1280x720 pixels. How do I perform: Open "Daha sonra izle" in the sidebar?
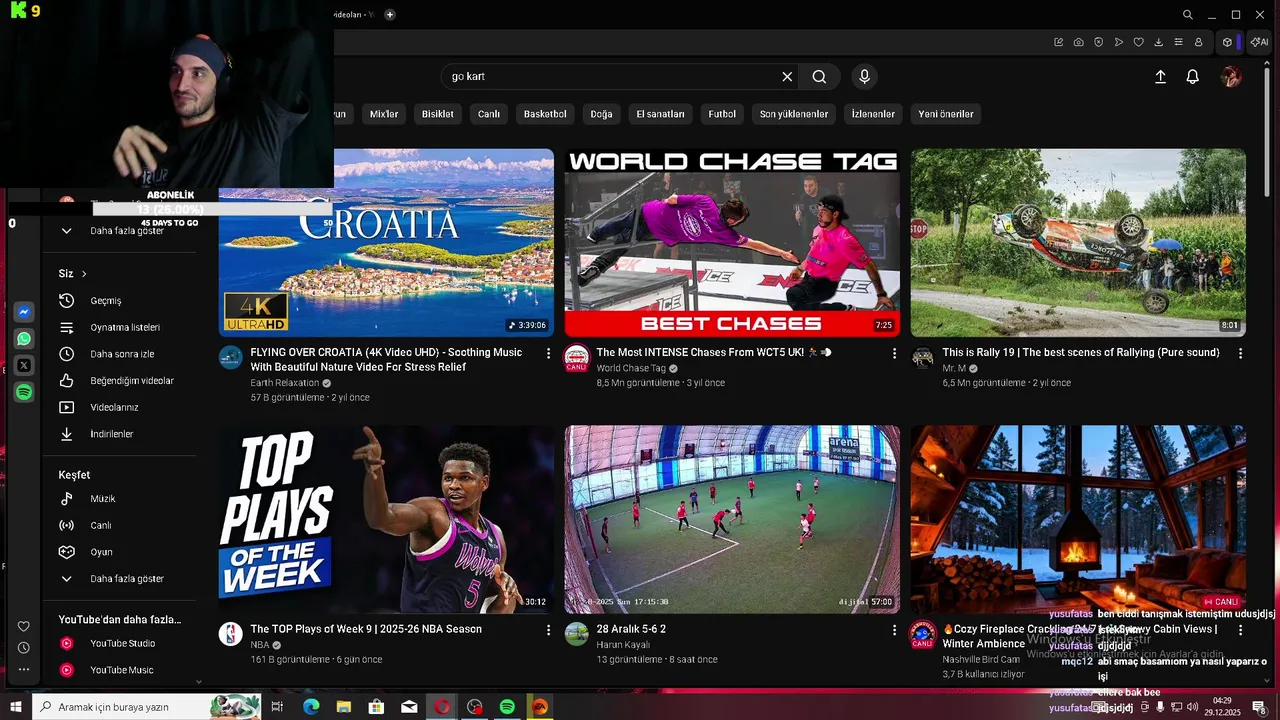click(120, 354)
